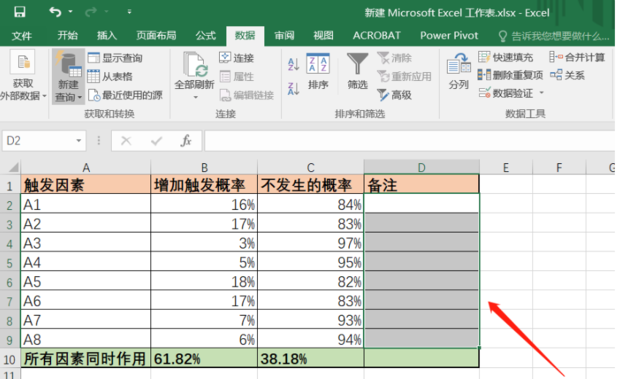The image size is (620, 379).
Task: Open the Undo history dropdown arrow
Action: tap(71, 12)
